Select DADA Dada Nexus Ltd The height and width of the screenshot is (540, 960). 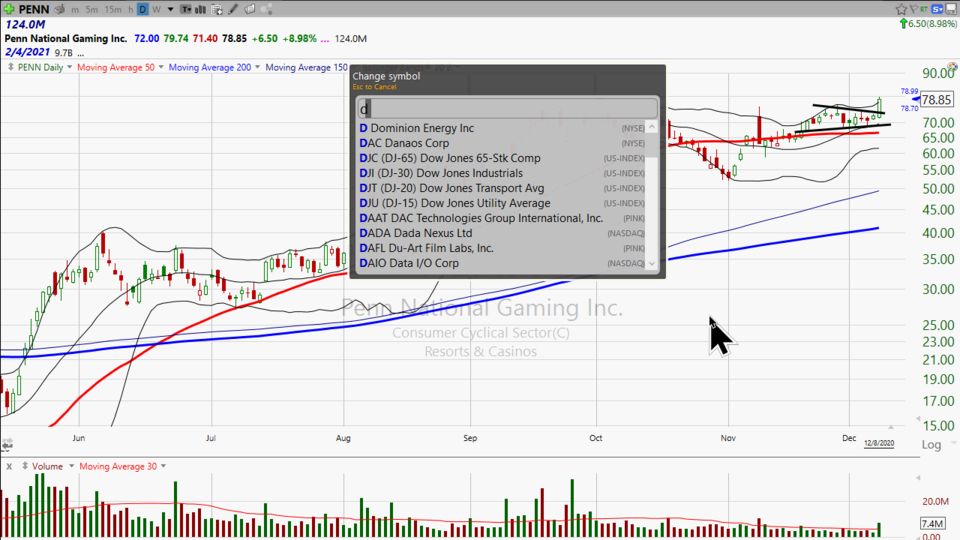(502, 233)
